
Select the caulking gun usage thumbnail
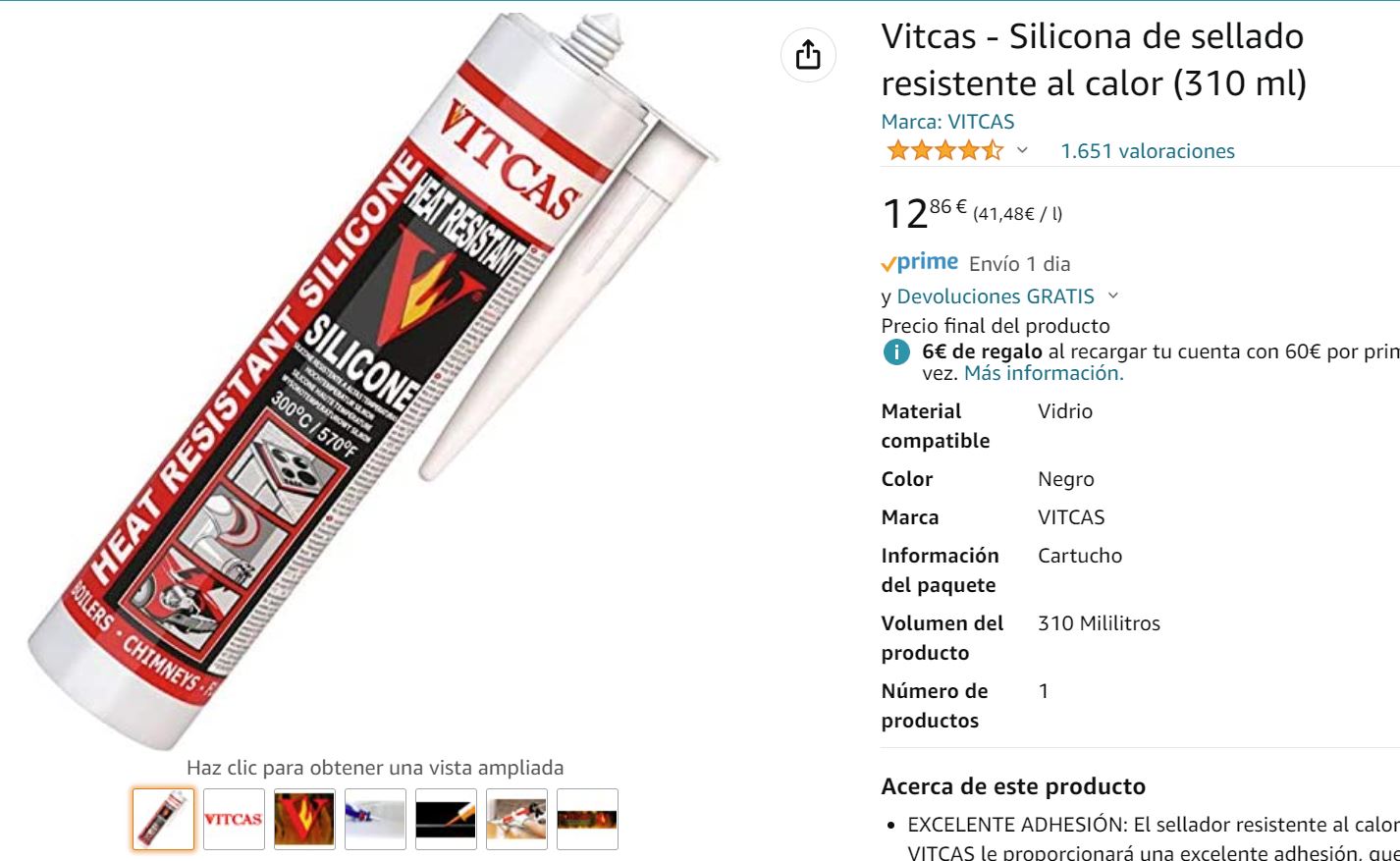point(516,819)
